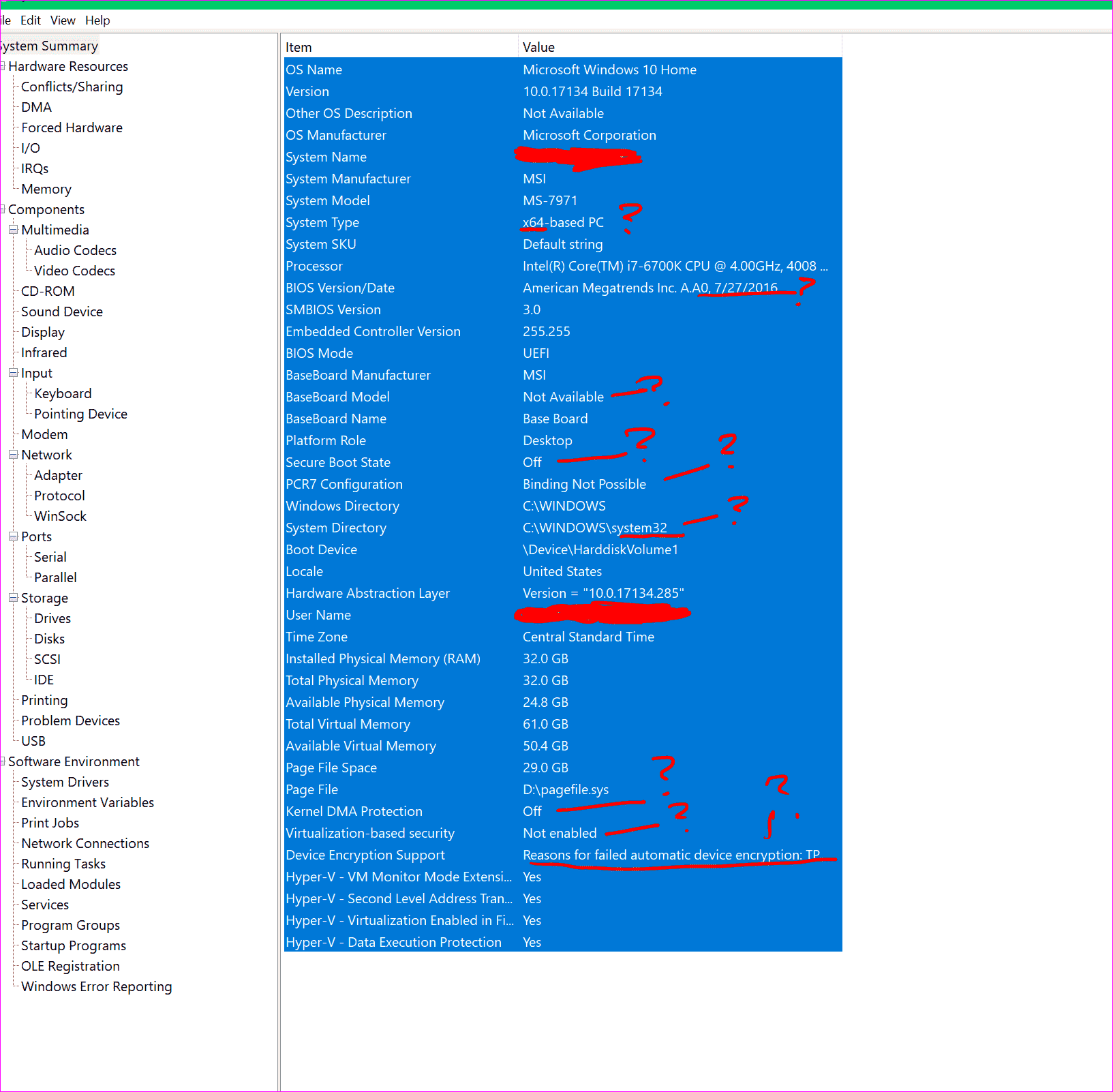Open Problem Devices entry
The width and height of the screenshot is (1113, 1092).
click(x=71, y=721)
